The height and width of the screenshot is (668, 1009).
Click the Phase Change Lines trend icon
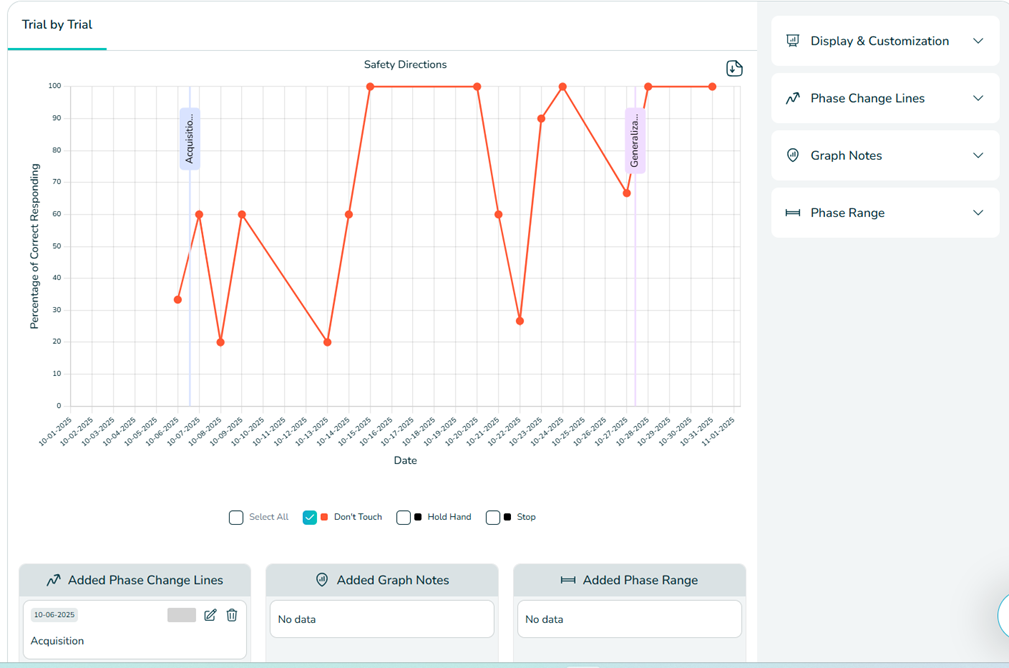pos(793,98)
